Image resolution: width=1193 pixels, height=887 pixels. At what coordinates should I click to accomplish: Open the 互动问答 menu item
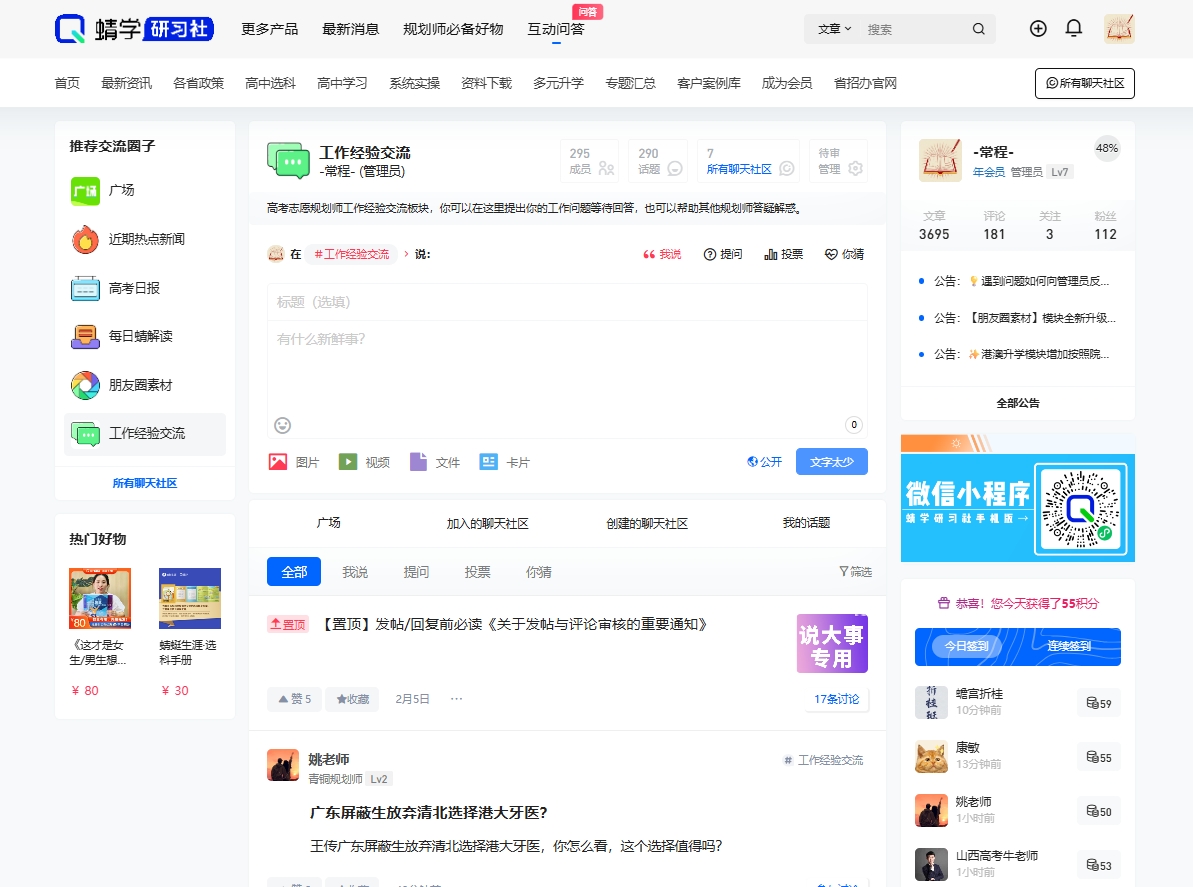coord(556,30)
